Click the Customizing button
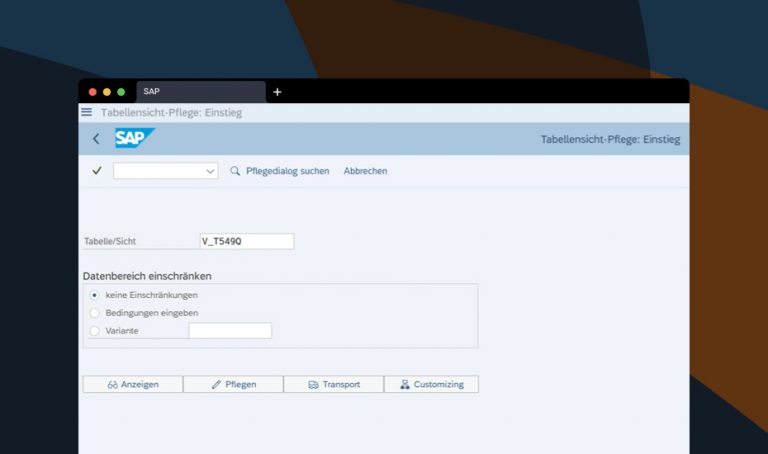This screenshot has height=454, width=768. 432,384
